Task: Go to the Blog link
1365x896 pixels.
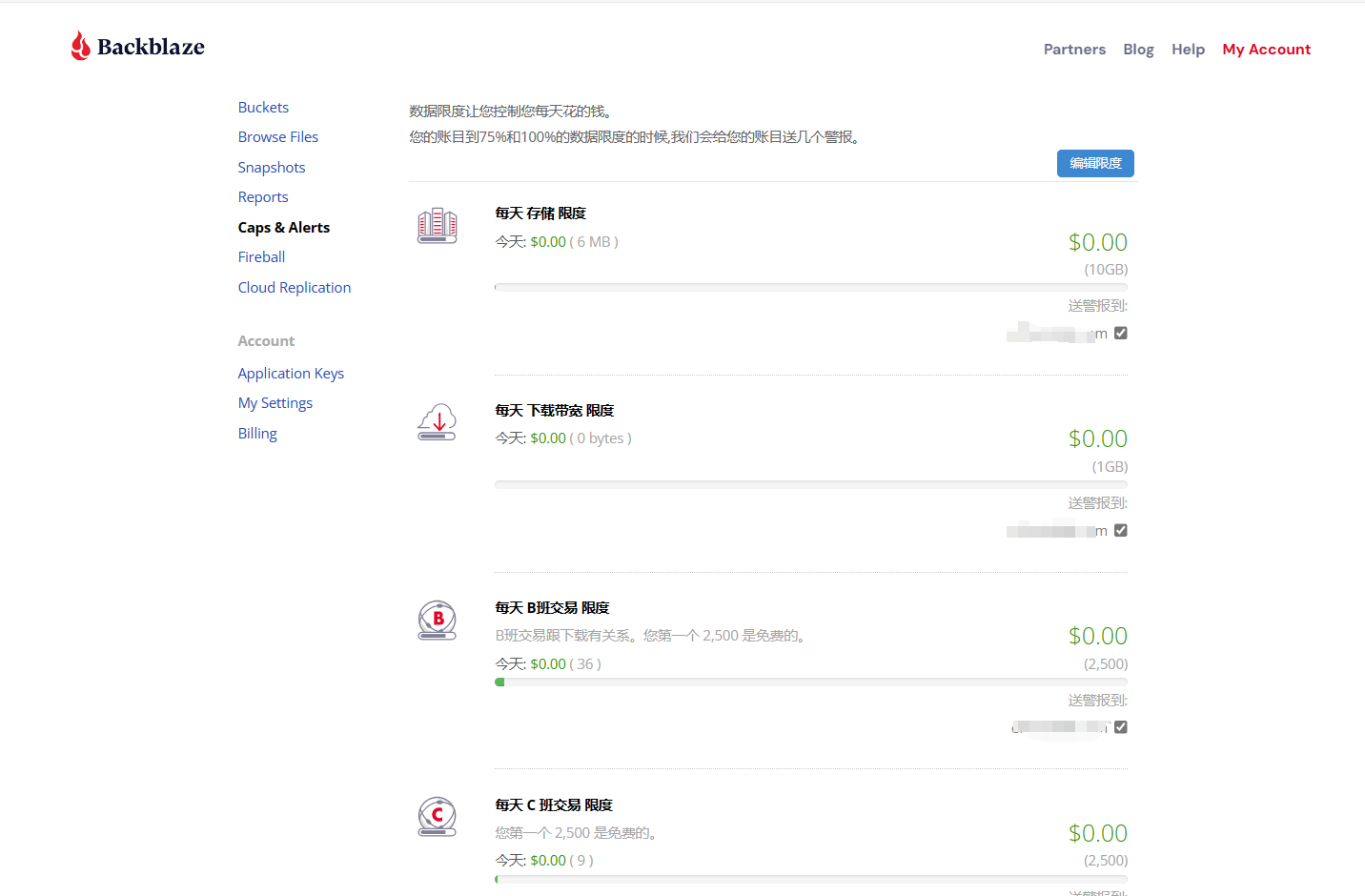Action: pyautogui.click(x=1138, y=50)
